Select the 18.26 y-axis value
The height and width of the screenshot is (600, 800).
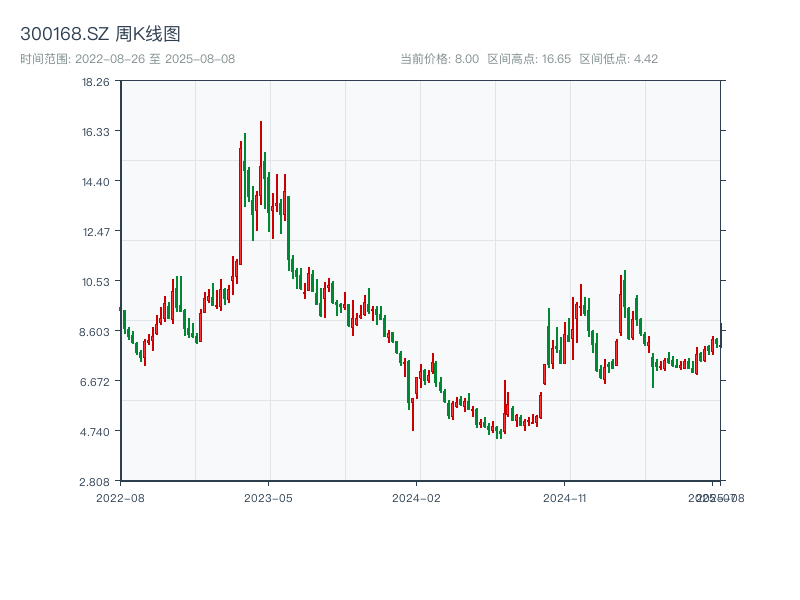coord(97,84)
